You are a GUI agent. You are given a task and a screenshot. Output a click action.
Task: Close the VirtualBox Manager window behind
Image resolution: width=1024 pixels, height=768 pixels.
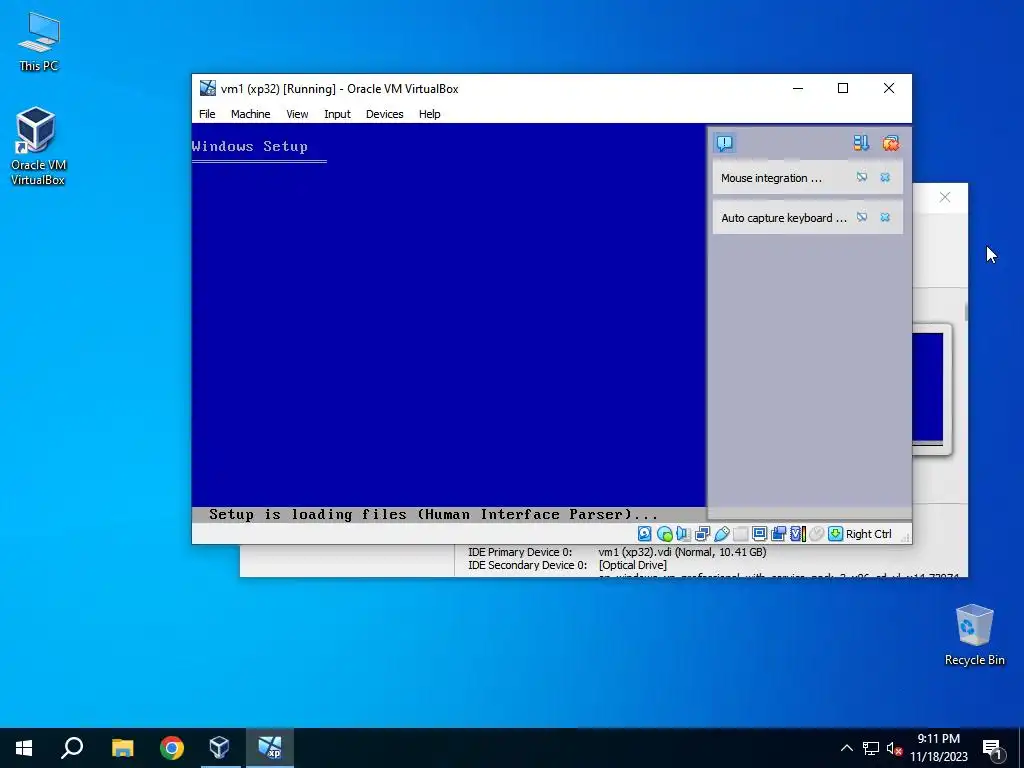pos(944,197)
